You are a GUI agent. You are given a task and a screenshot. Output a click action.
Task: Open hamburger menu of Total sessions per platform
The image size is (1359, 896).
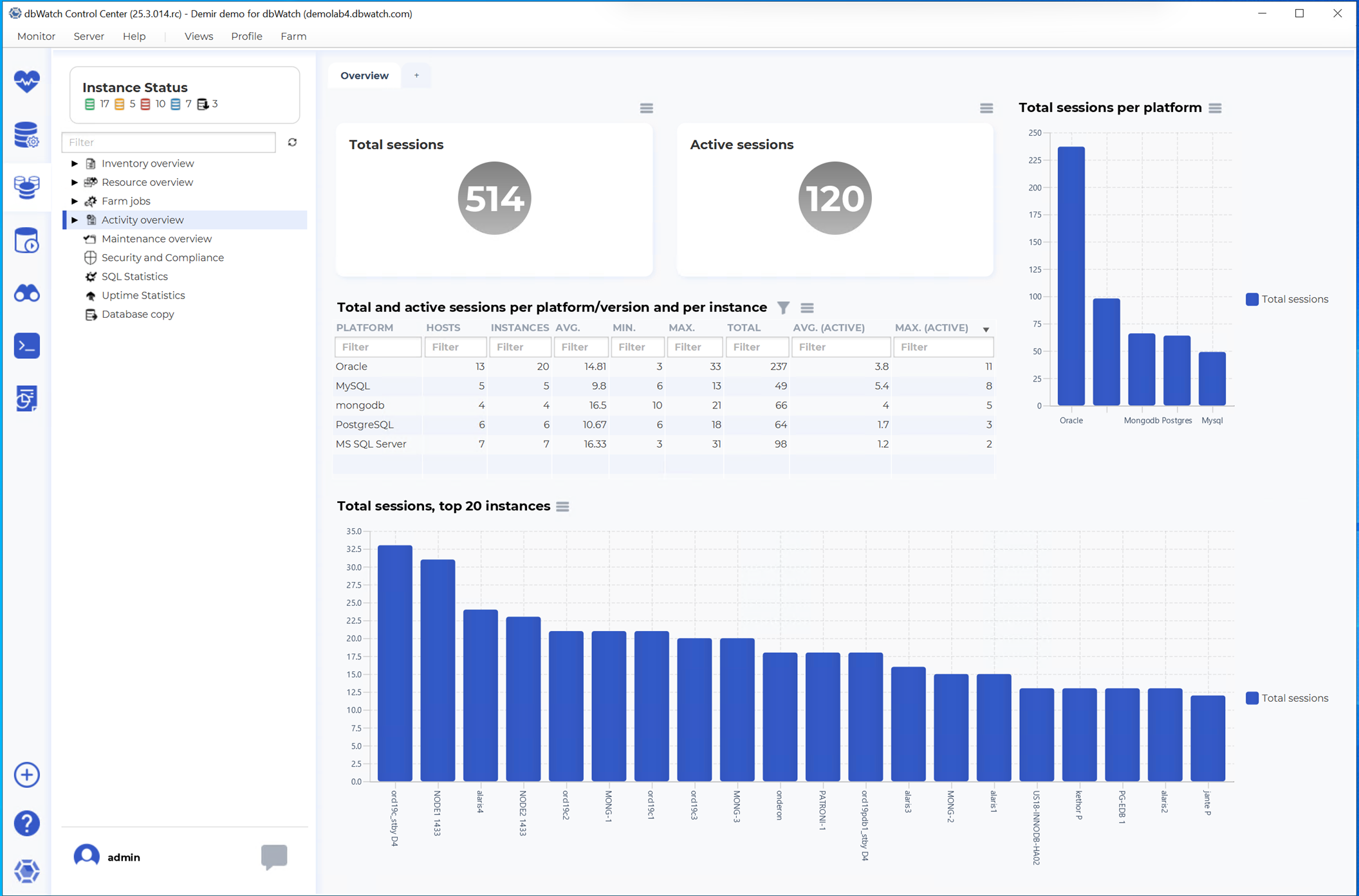[1215, 108]
